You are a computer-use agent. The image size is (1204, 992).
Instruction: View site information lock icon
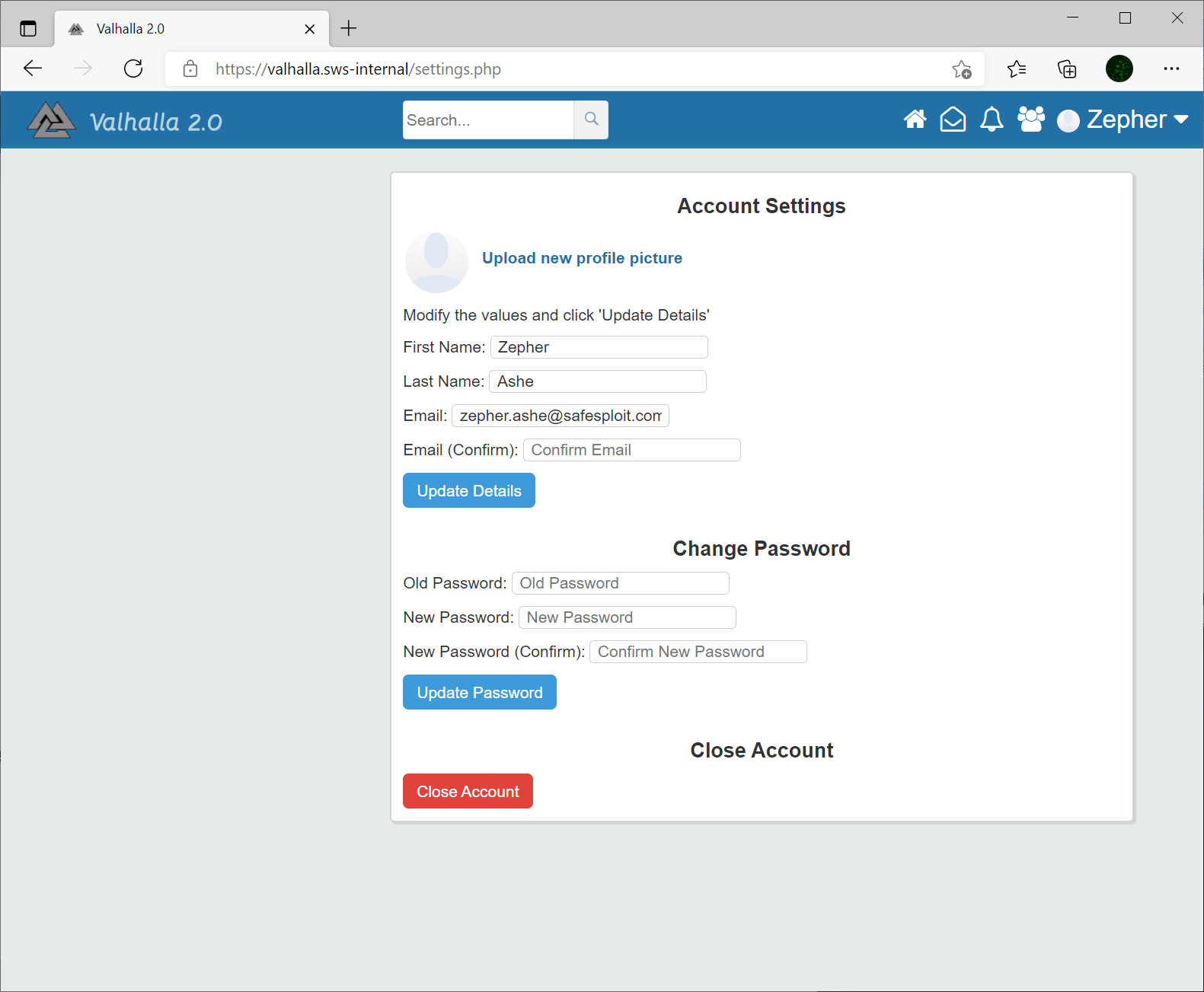tap(190, 69)
